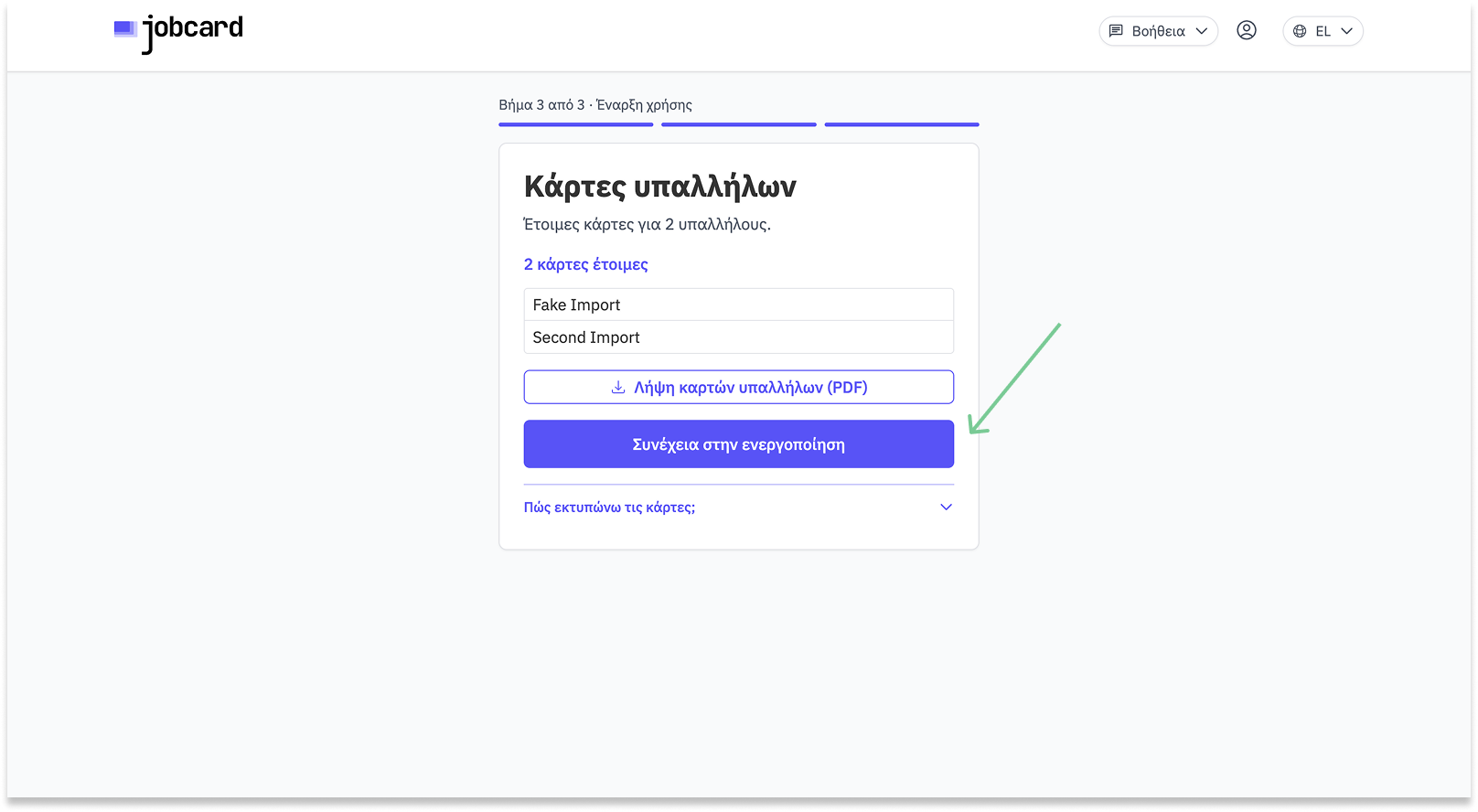1478x812 pixels.
Task: Click the third progress step bar
Action: (x=902, y=124)
